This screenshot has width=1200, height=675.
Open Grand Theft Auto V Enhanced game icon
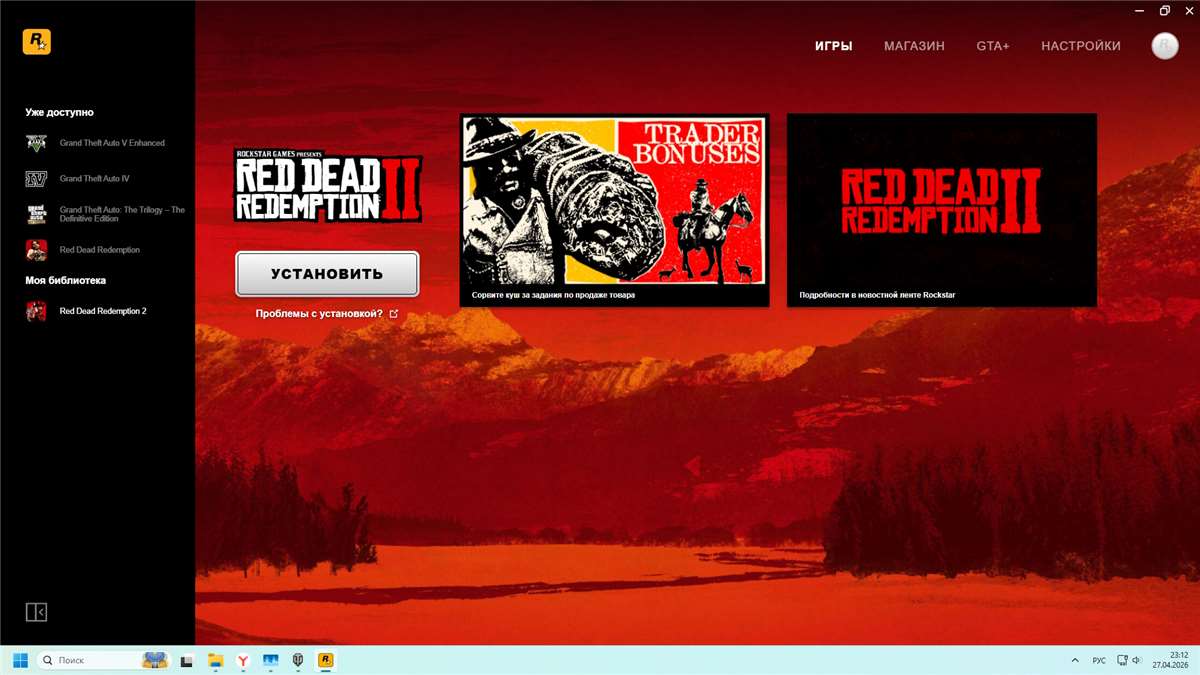click(x=36, y=143)
